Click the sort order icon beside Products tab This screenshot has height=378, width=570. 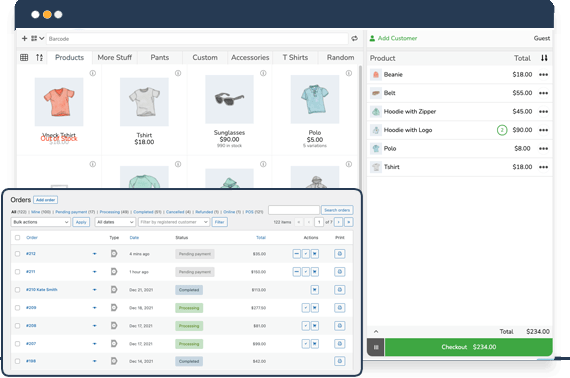point(40,57)
